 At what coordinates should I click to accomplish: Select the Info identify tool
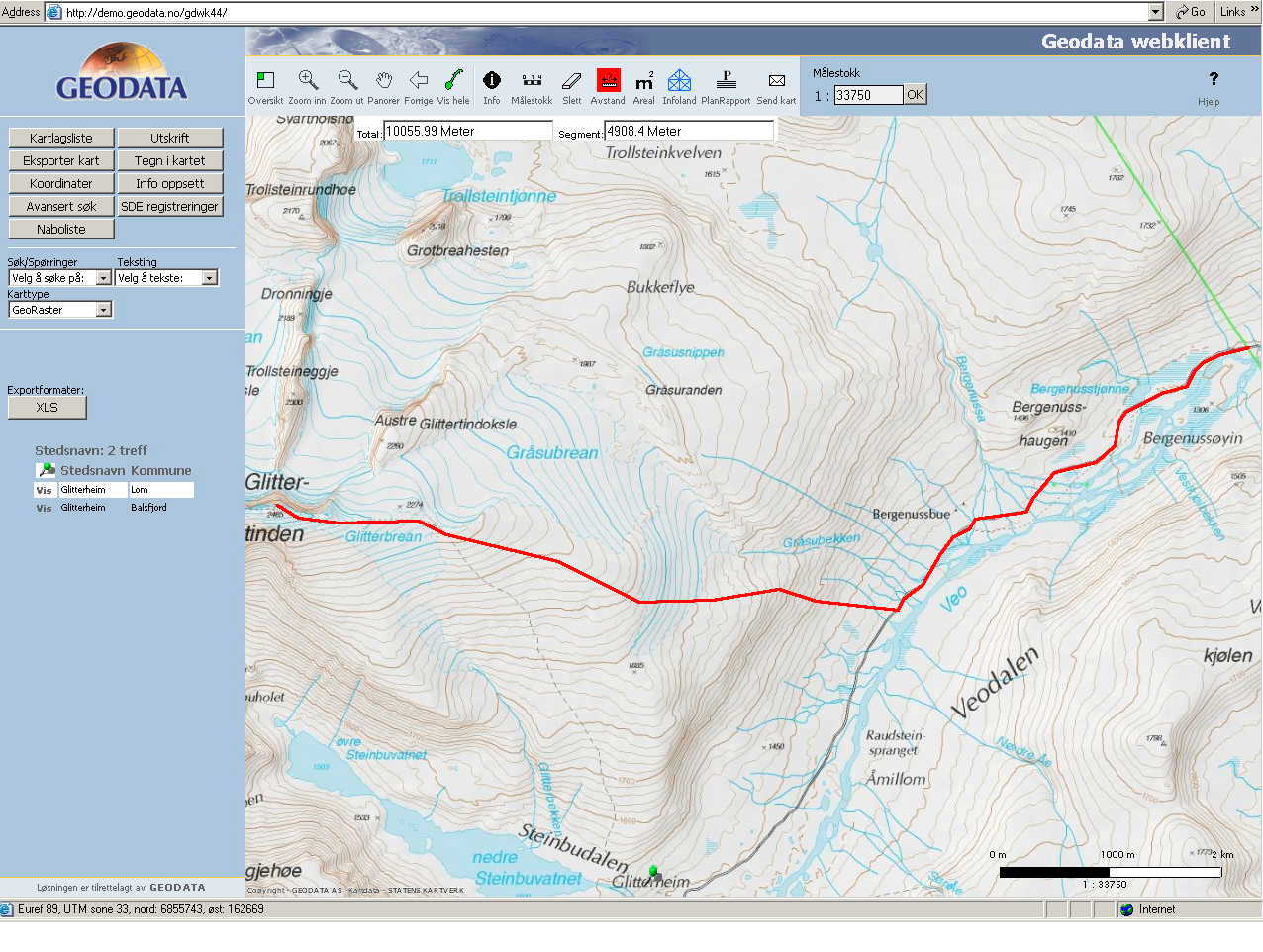tap(492, 81)
